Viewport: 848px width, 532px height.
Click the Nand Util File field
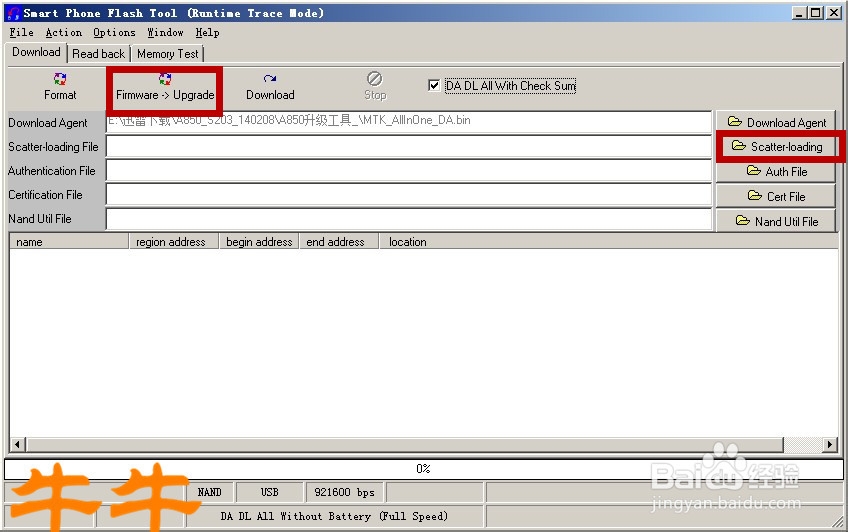pos(409,220)
